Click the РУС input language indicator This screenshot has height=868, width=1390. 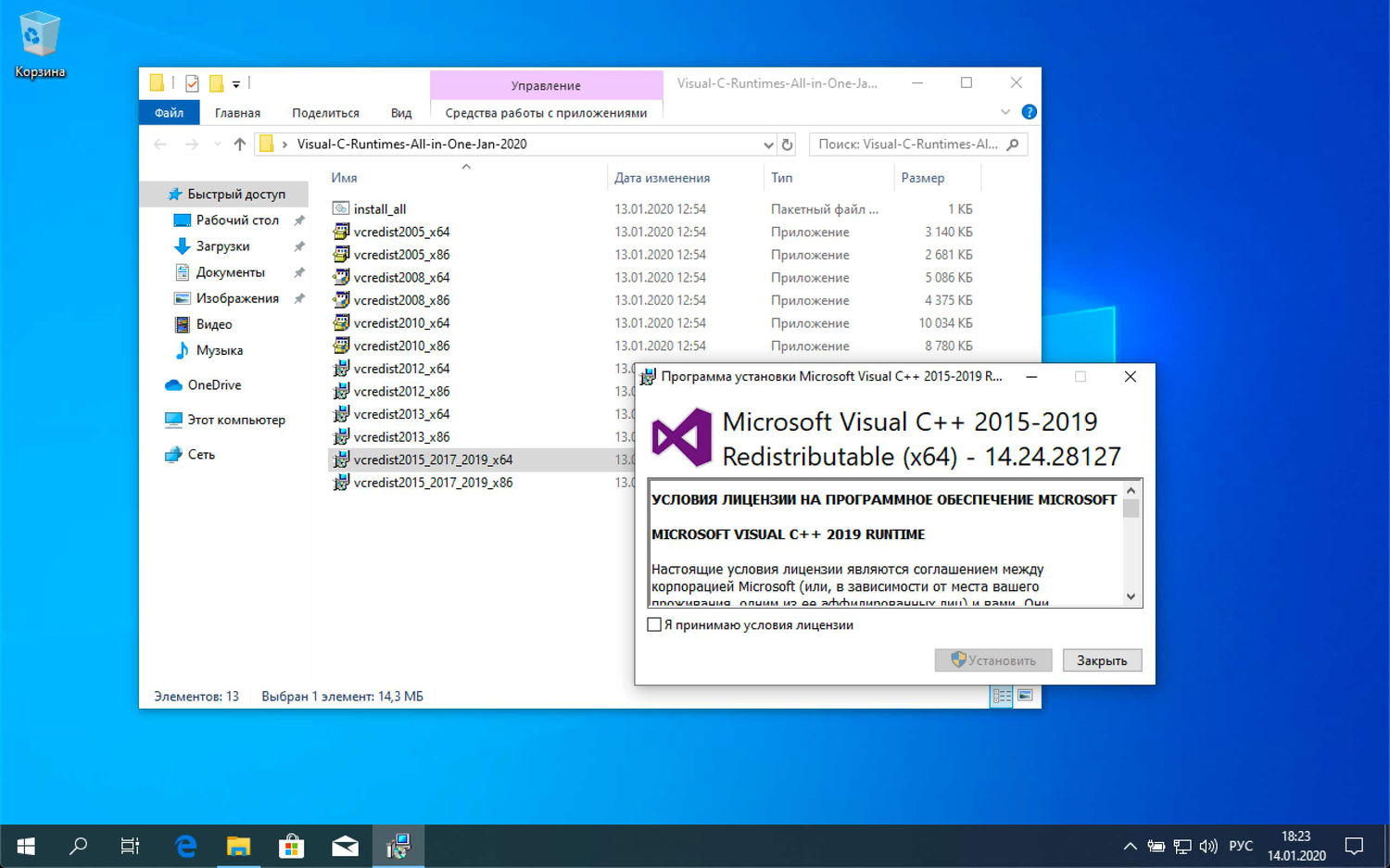tap(1241, 846)
